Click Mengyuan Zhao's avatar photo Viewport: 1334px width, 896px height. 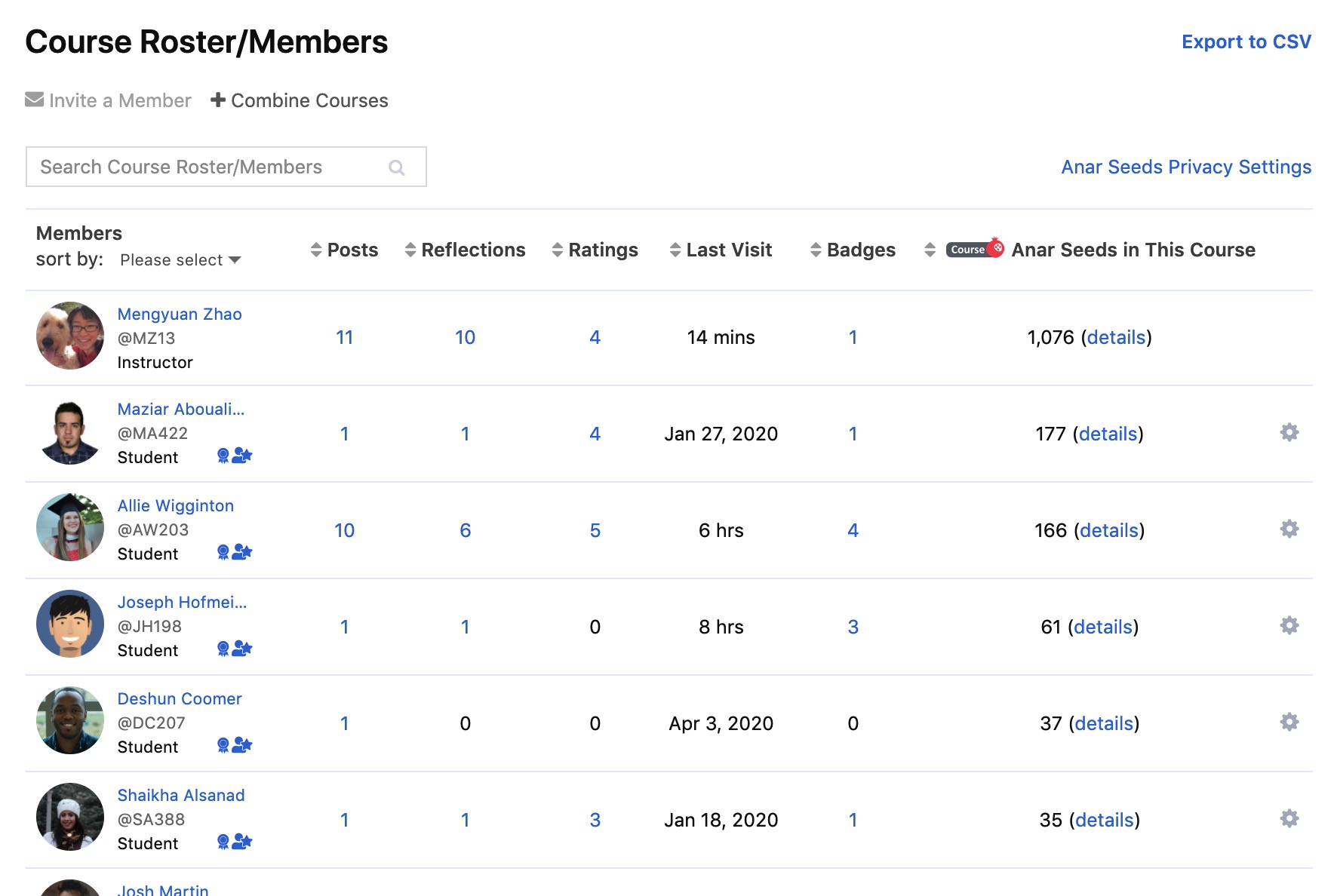70,336
